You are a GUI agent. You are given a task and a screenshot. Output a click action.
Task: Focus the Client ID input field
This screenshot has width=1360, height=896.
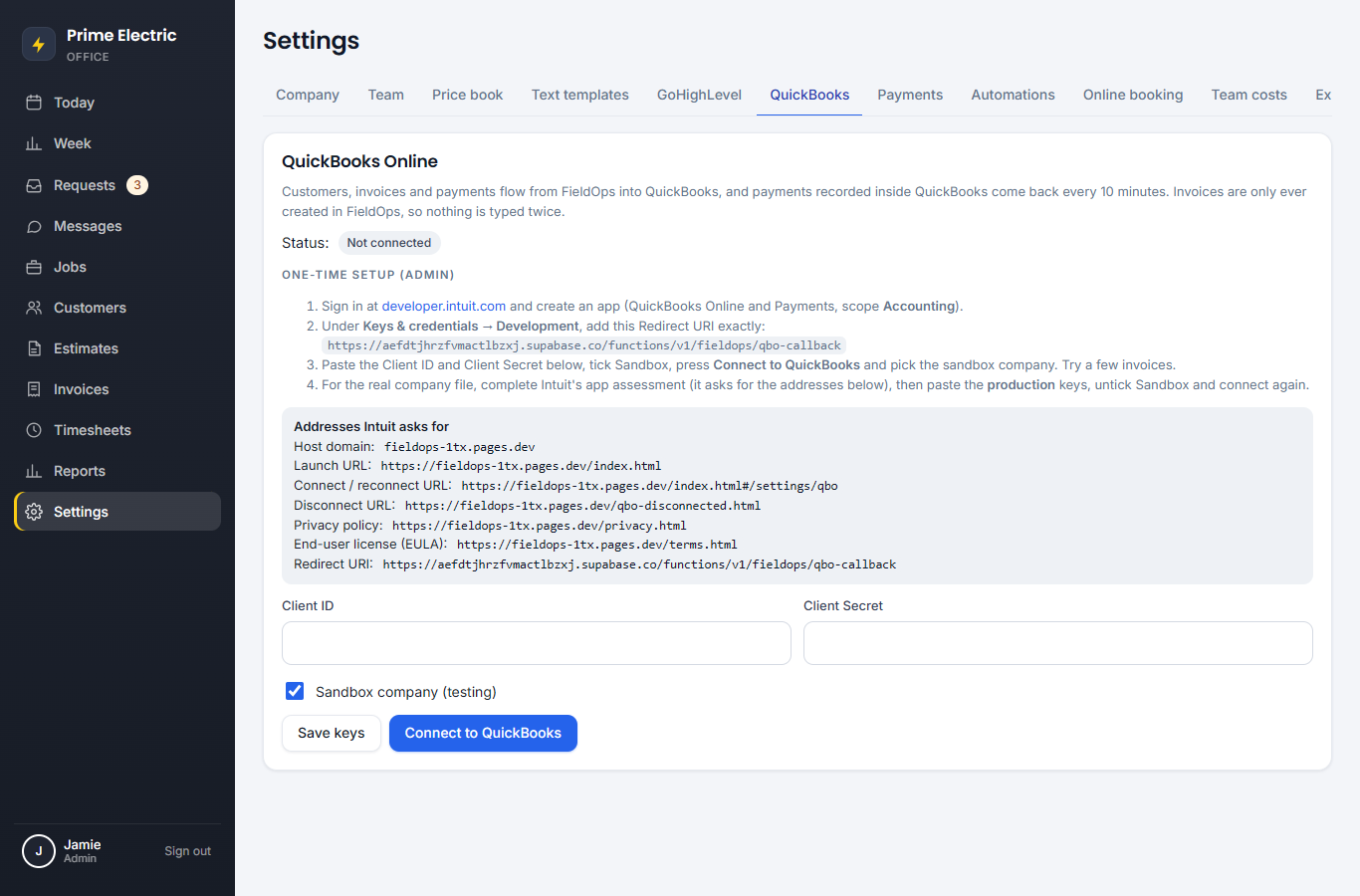pos(537,643)
